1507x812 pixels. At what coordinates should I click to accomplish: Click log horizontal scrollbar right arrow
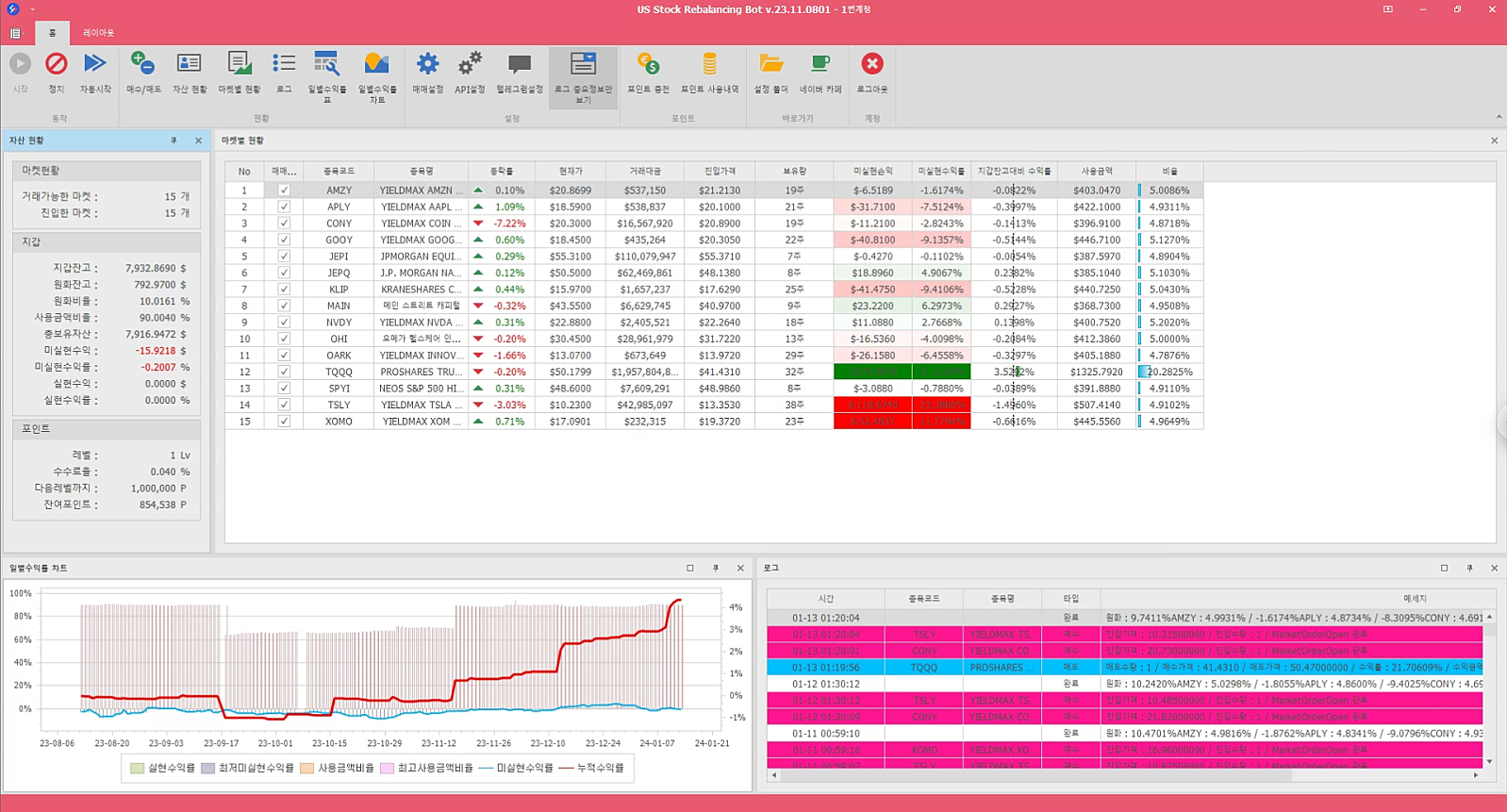1476,775
